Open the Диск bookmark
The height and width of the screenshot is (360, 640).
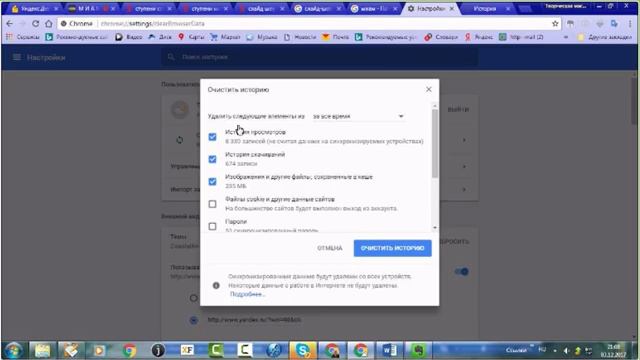(160, 37)
